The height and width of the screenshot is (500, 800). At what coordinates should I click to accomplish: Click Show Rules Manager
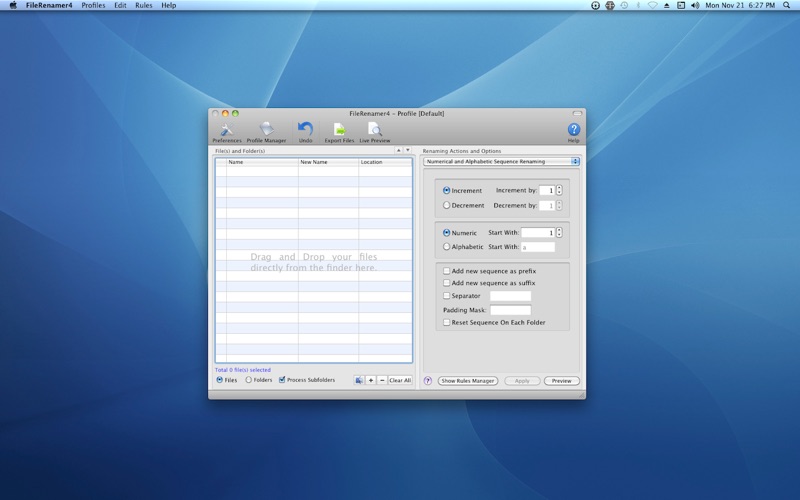point(467,381)
